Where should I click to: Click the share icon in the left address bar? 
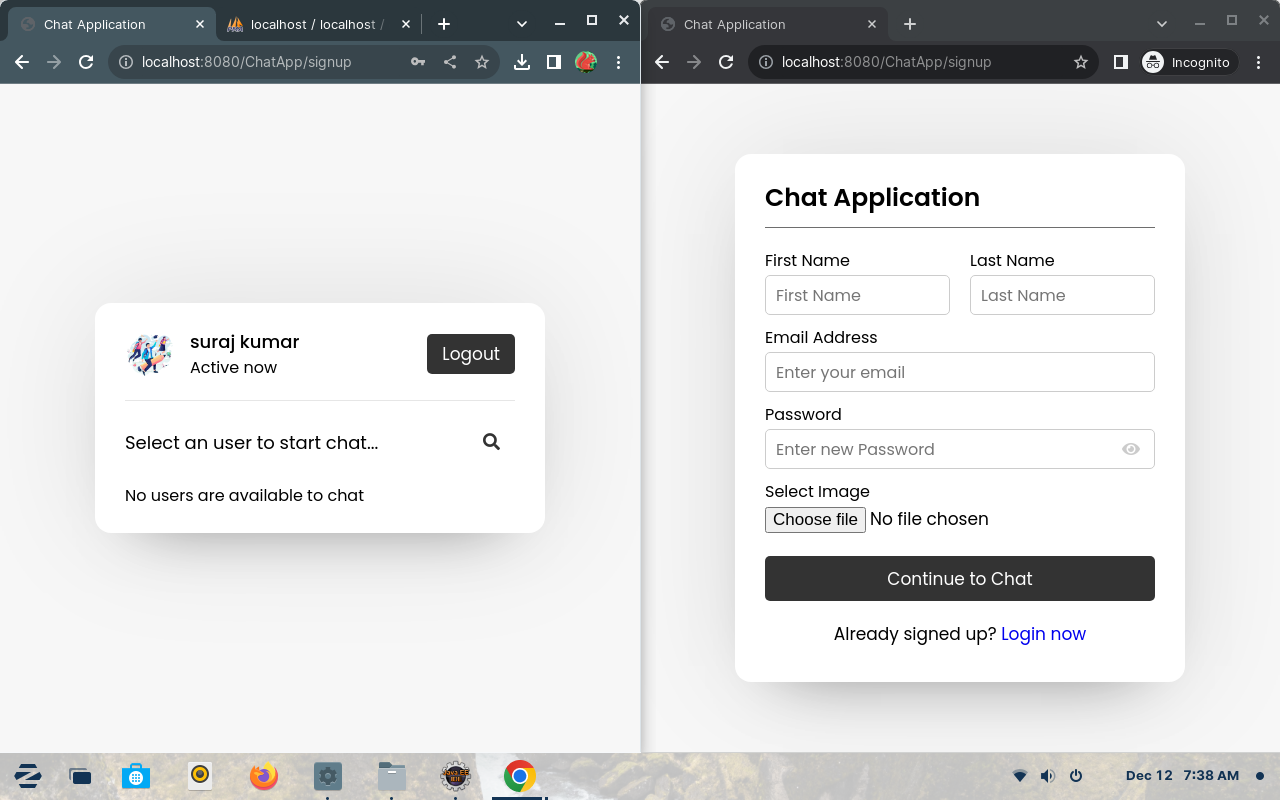[x=450, y=62]
